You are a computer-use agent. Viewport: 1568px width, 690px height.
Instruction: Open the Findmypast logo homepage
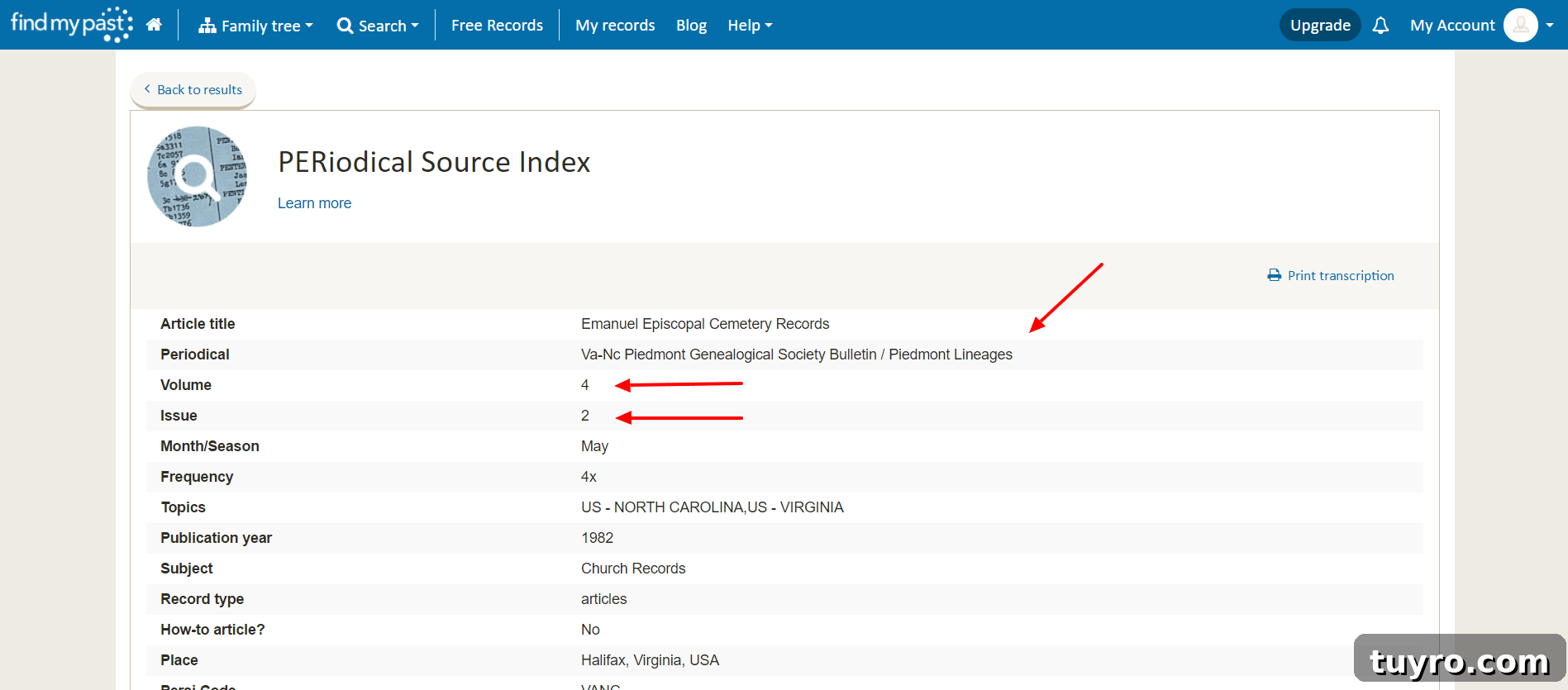[71, 24]
